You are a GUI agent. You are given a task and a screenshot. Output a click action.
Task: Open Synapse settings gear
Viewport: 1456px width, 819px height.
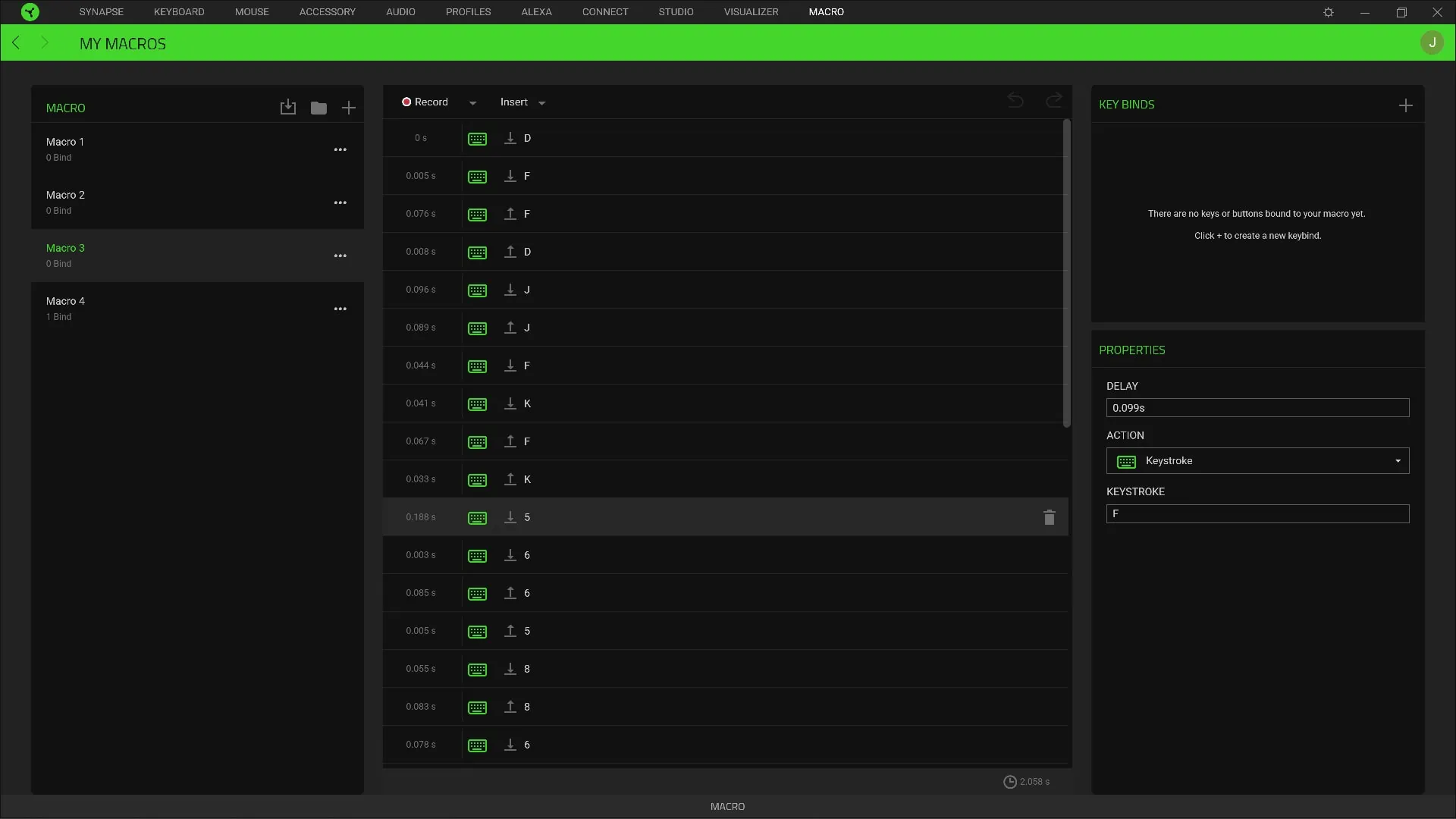(x=1328, y=11)
